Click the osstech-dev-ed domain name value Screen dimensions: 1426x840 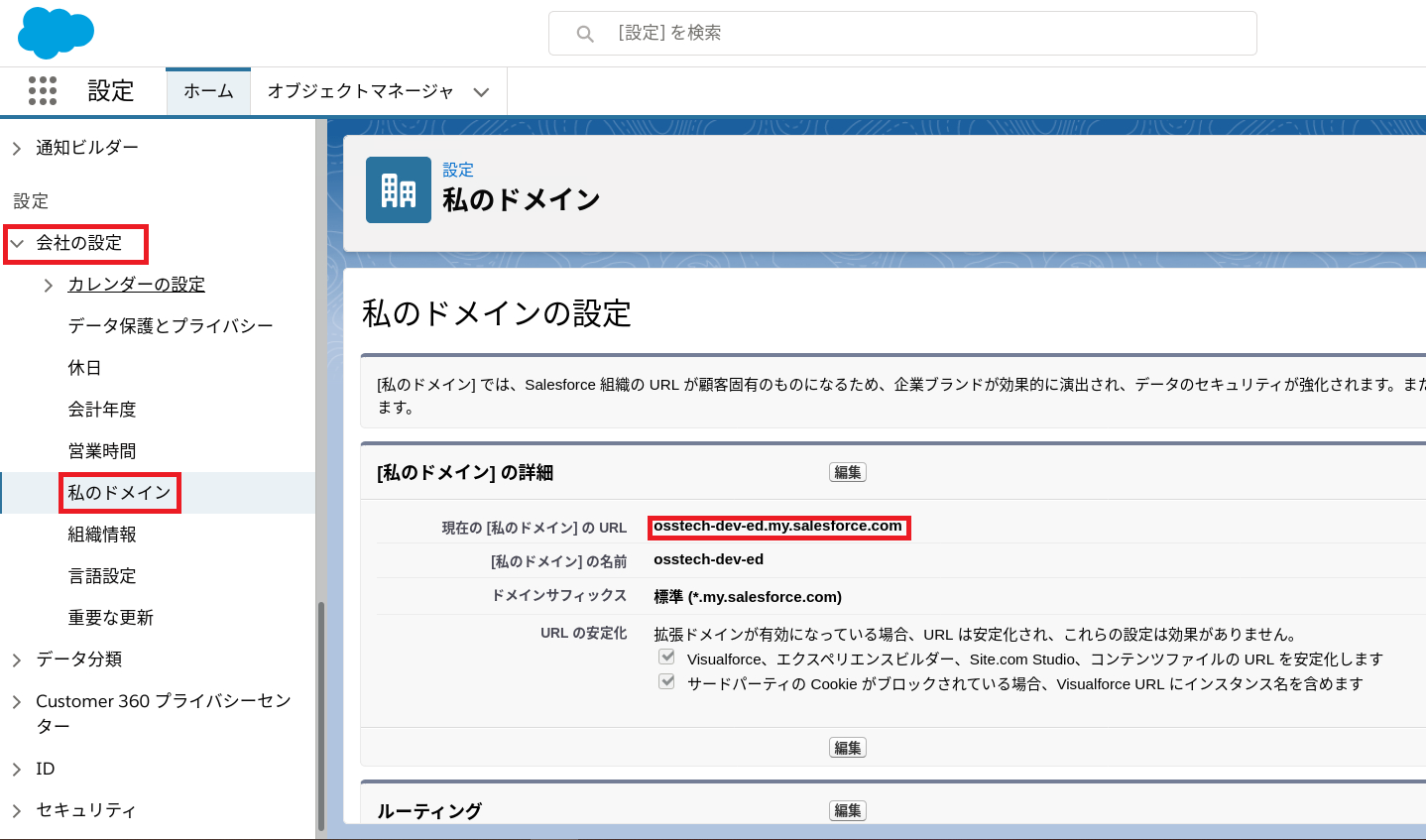708,559
